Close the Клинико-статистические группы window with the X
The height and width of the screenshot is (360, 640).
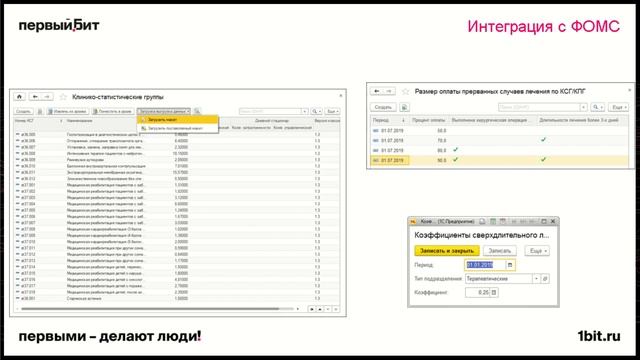point(341,96)
